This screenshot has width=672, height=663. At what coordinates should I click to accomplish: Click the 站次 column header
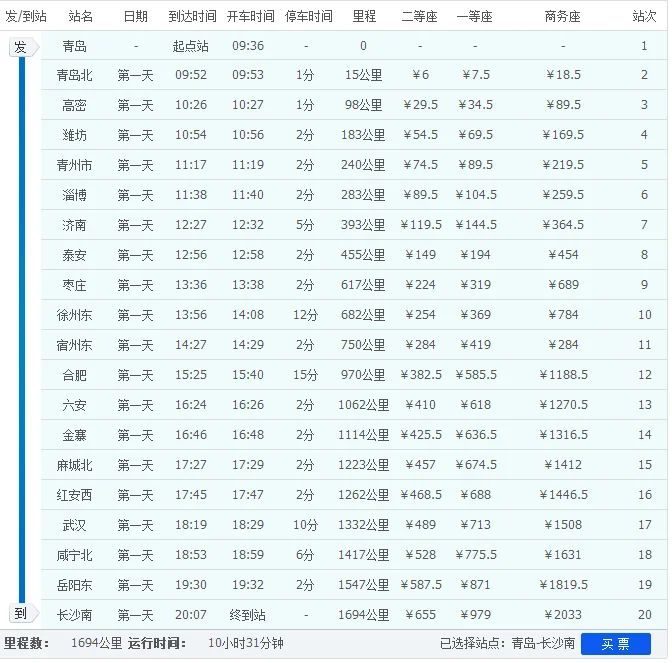(x=644, y=16)
